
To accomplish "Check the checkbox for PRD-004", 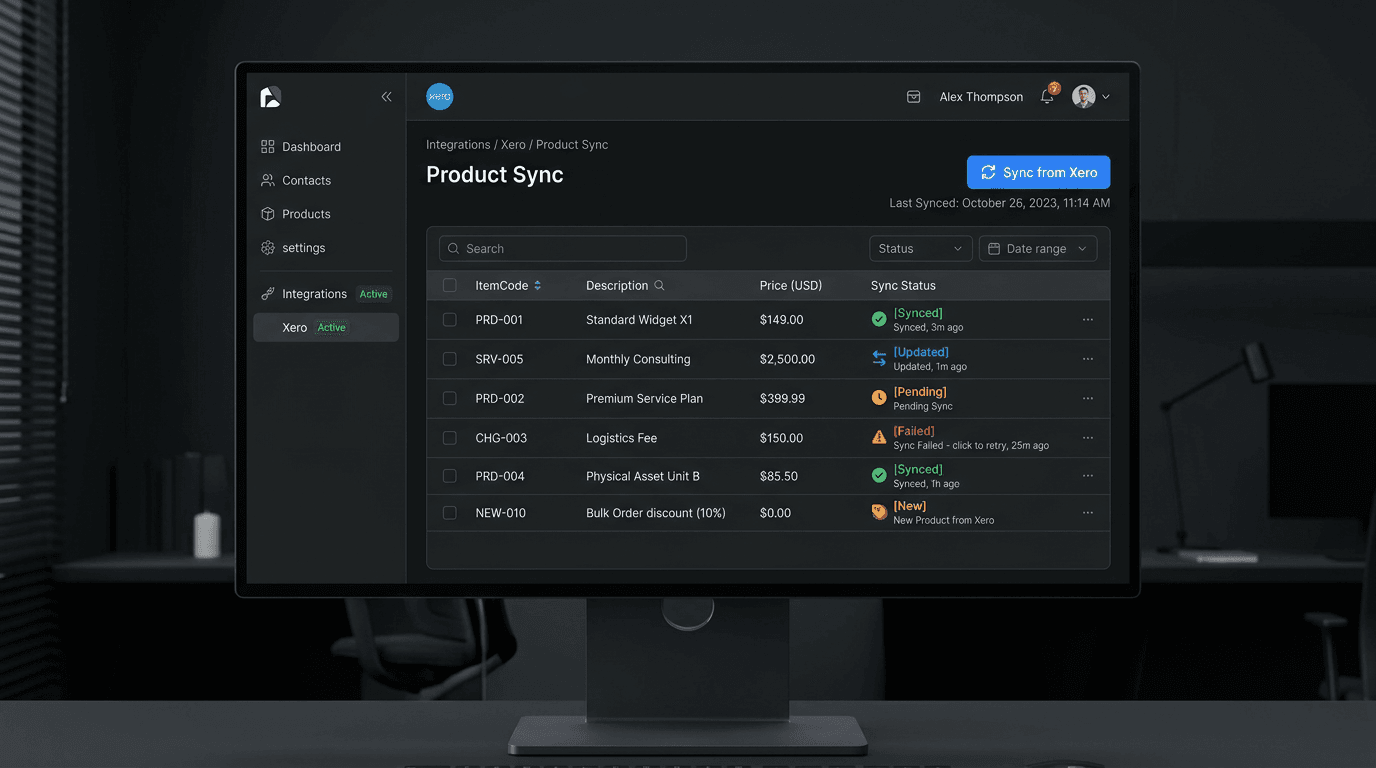I will [x=449, y=476].
